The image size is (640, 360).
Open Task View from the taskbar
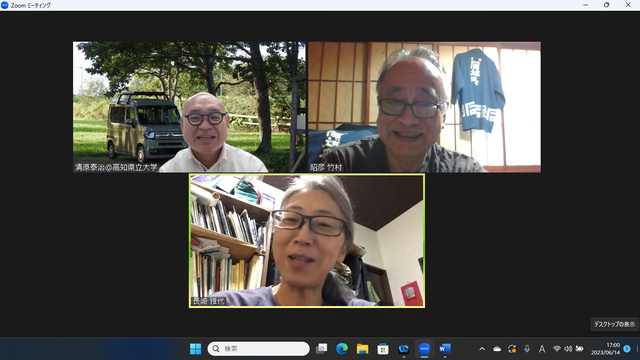322,349
